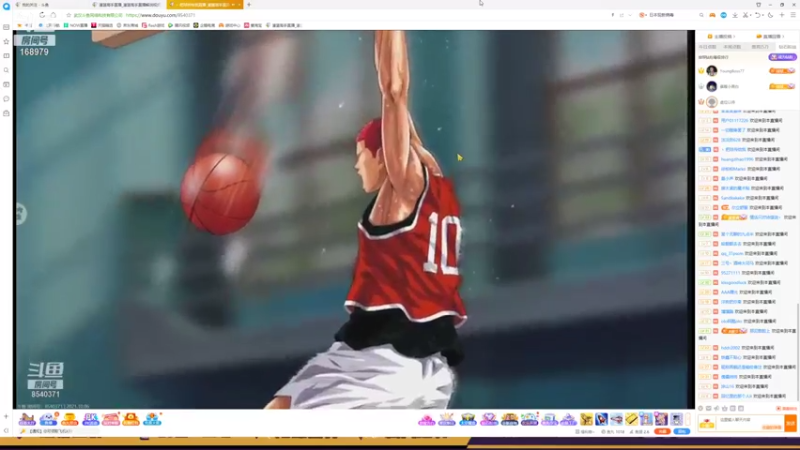The width and height of the screenshot is (800, 450).
Task: Select the last highlighted rank tab
Action: (786, 46)
